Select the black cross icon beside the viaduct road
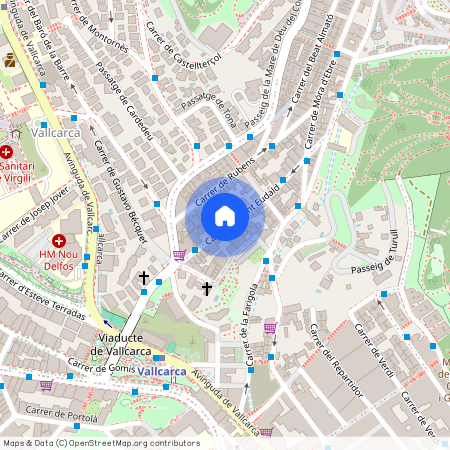This screenshot has width=450, height=450. tap(144, 278)
